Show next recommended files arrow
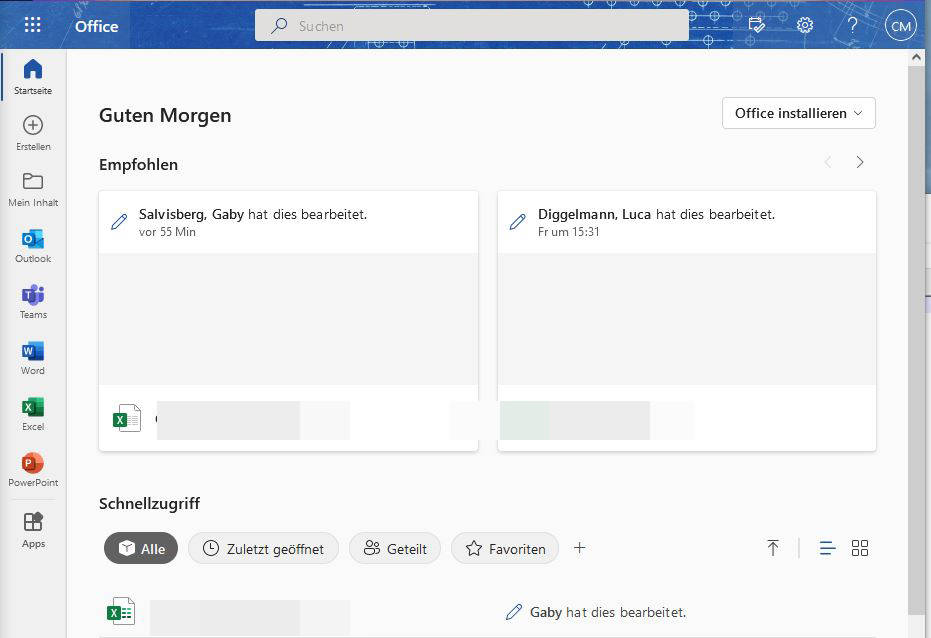The image size is (931, 638). point(860,162)
